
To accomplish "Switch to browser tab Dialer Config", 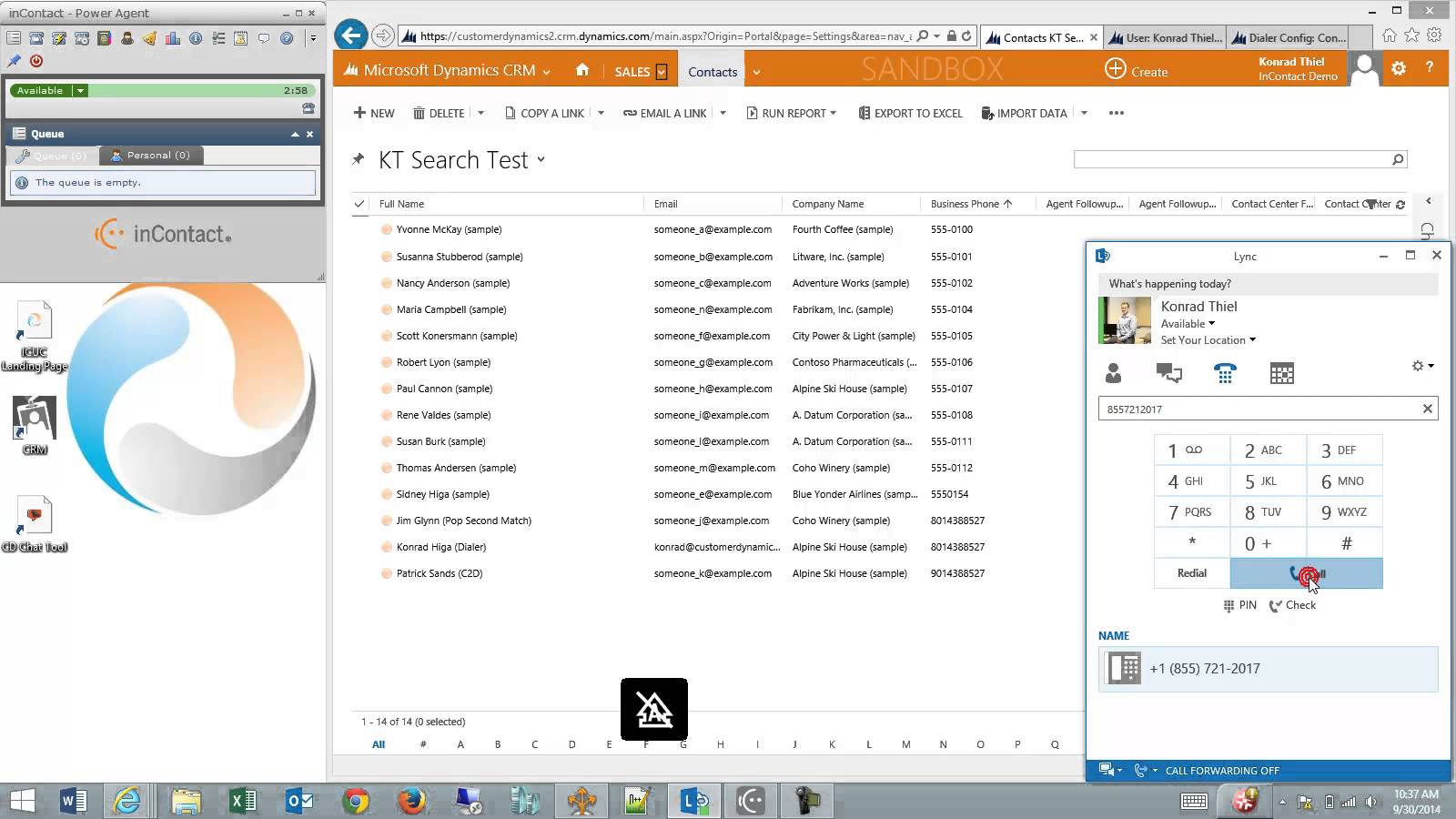I will tap(1289, 37).
